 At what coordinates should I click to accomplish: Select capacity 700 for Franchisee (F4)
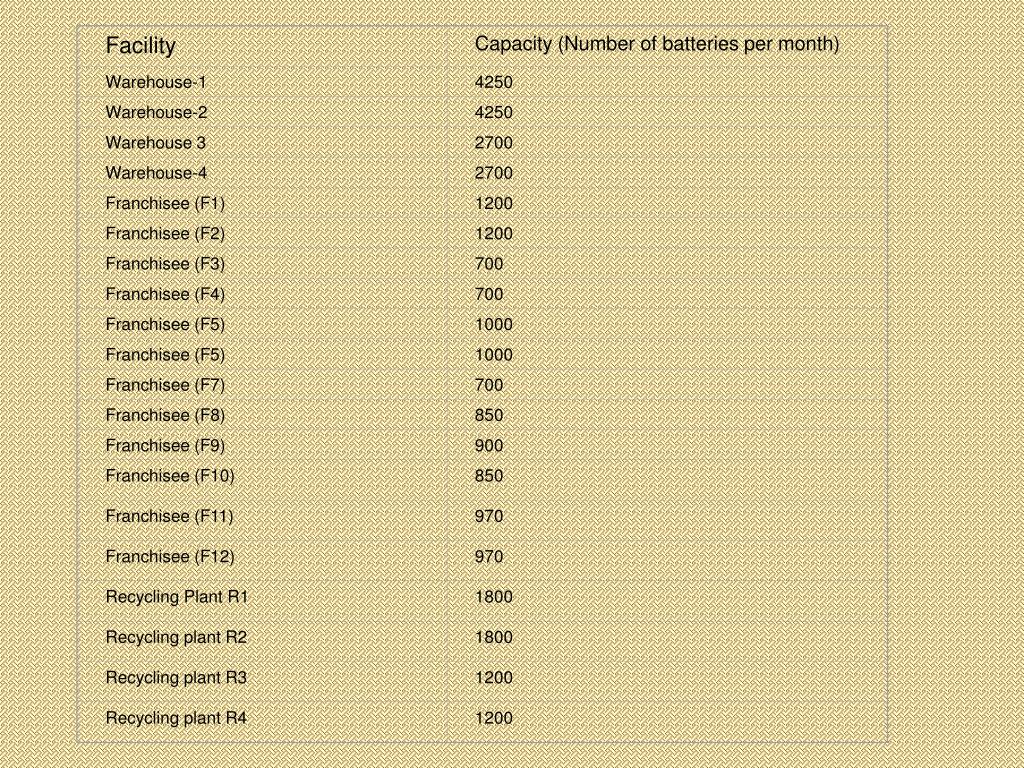point(489,295)
